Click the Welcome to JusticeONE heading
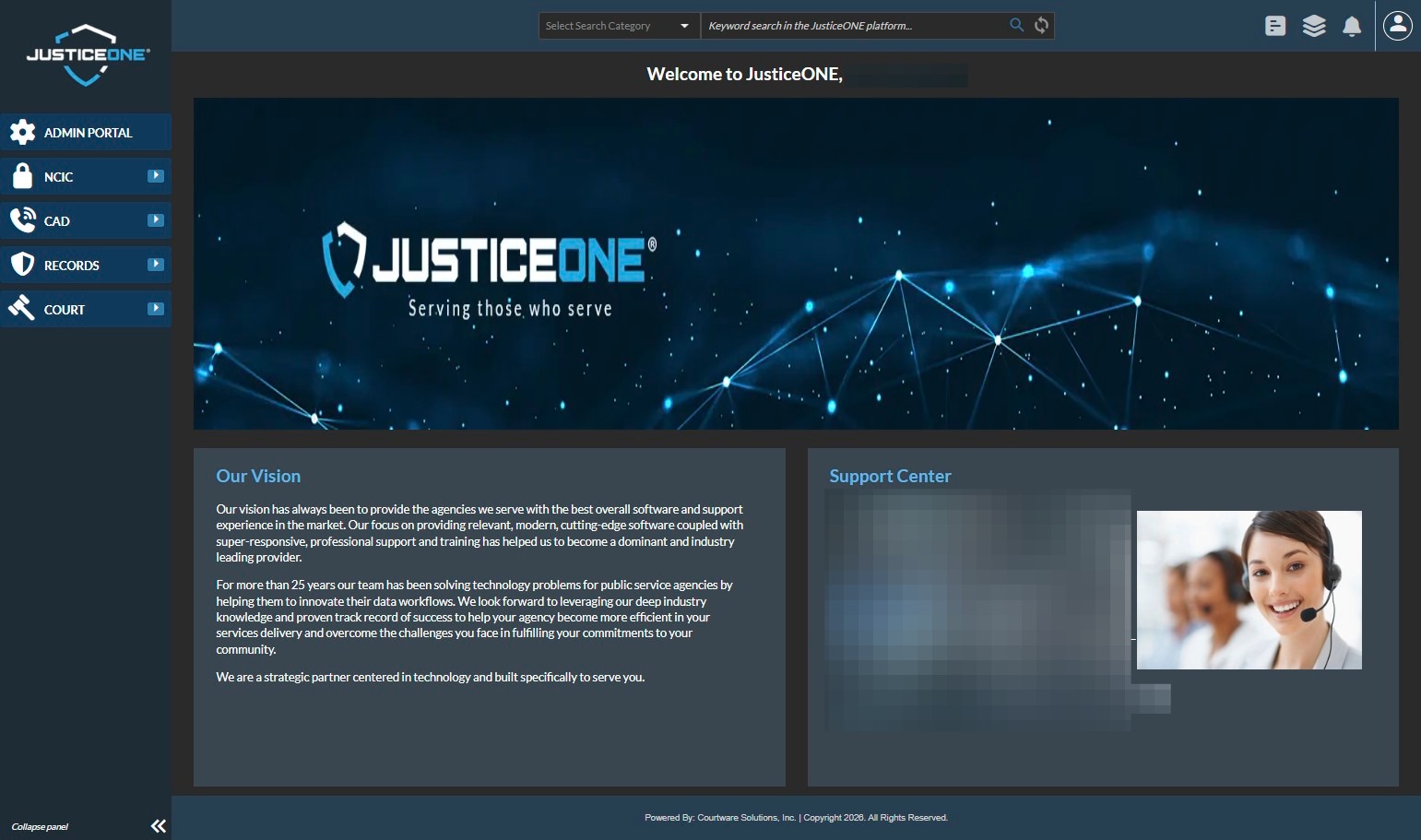1421x840 pixels. [x=745, y=75]
